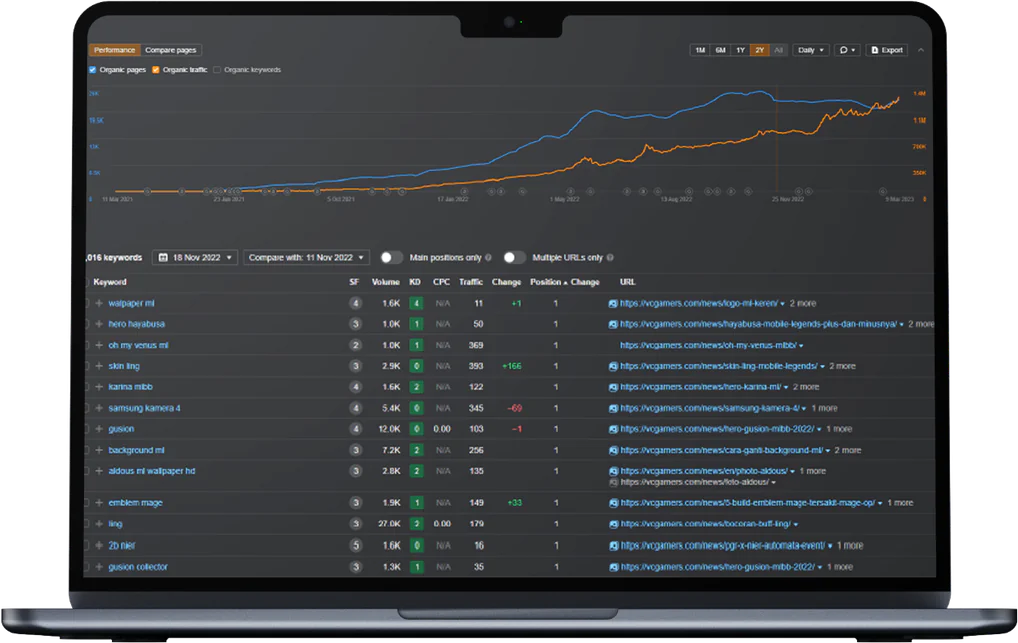This screenshot has height=643, width=1018.
Task: Expand the 2b nier keyword row
Action: pos(99,546)
